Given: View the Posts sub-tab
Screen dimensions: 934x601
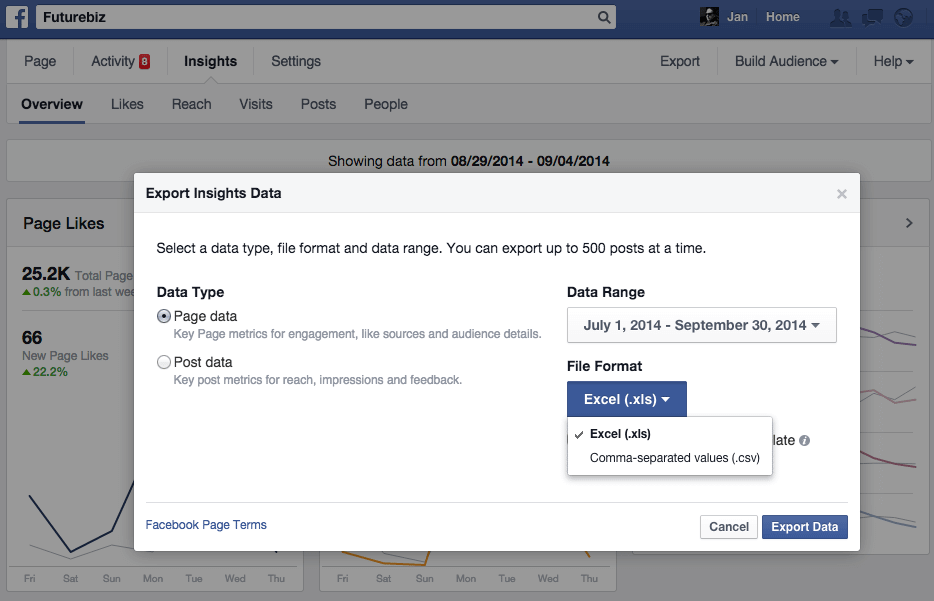Looking at the screenshot, I should (x=318, y=104).
